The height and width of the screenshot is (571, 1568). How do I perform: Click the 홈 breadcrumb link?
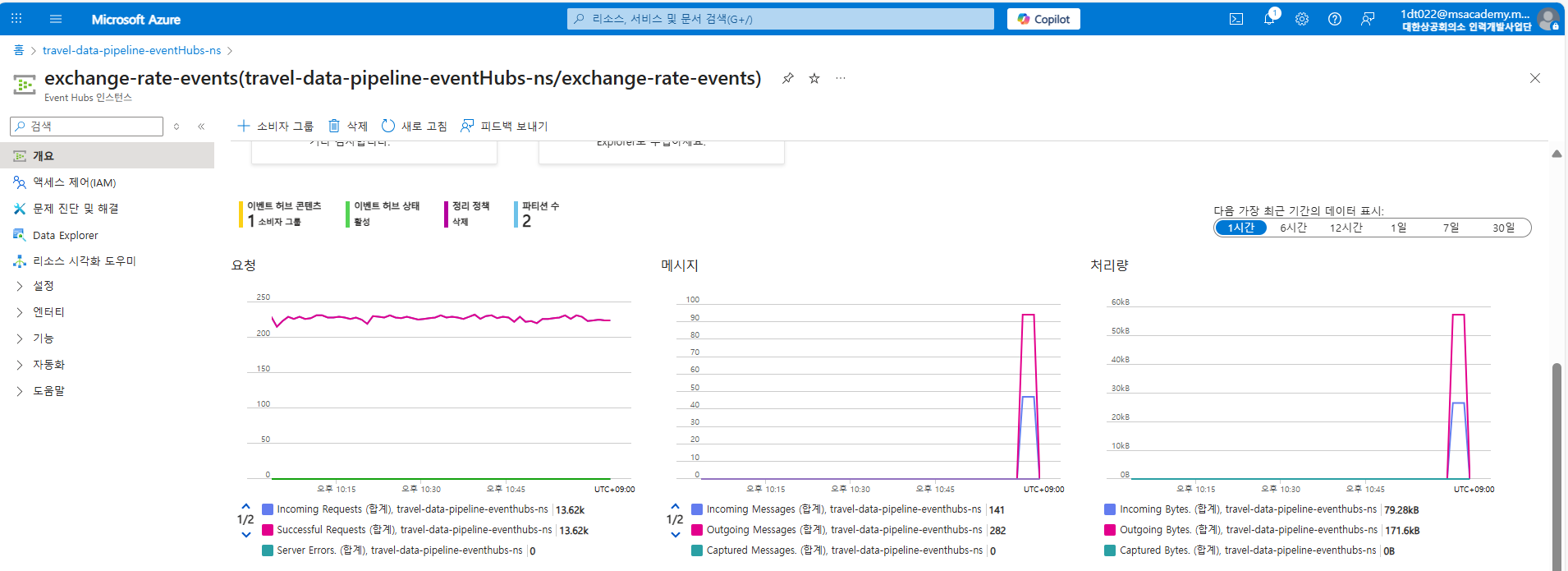point(19,50)
